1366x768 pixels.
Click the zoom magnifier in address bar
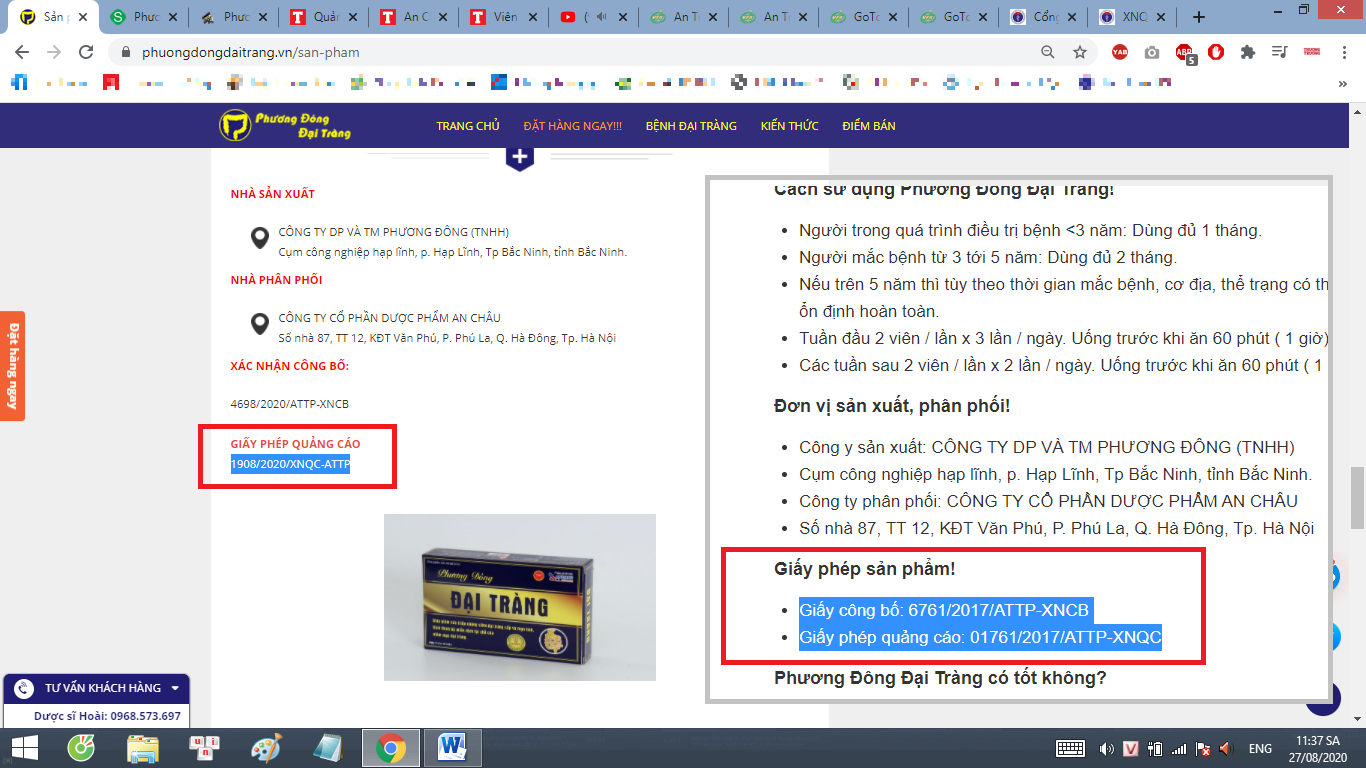[x=1047, y=52]
